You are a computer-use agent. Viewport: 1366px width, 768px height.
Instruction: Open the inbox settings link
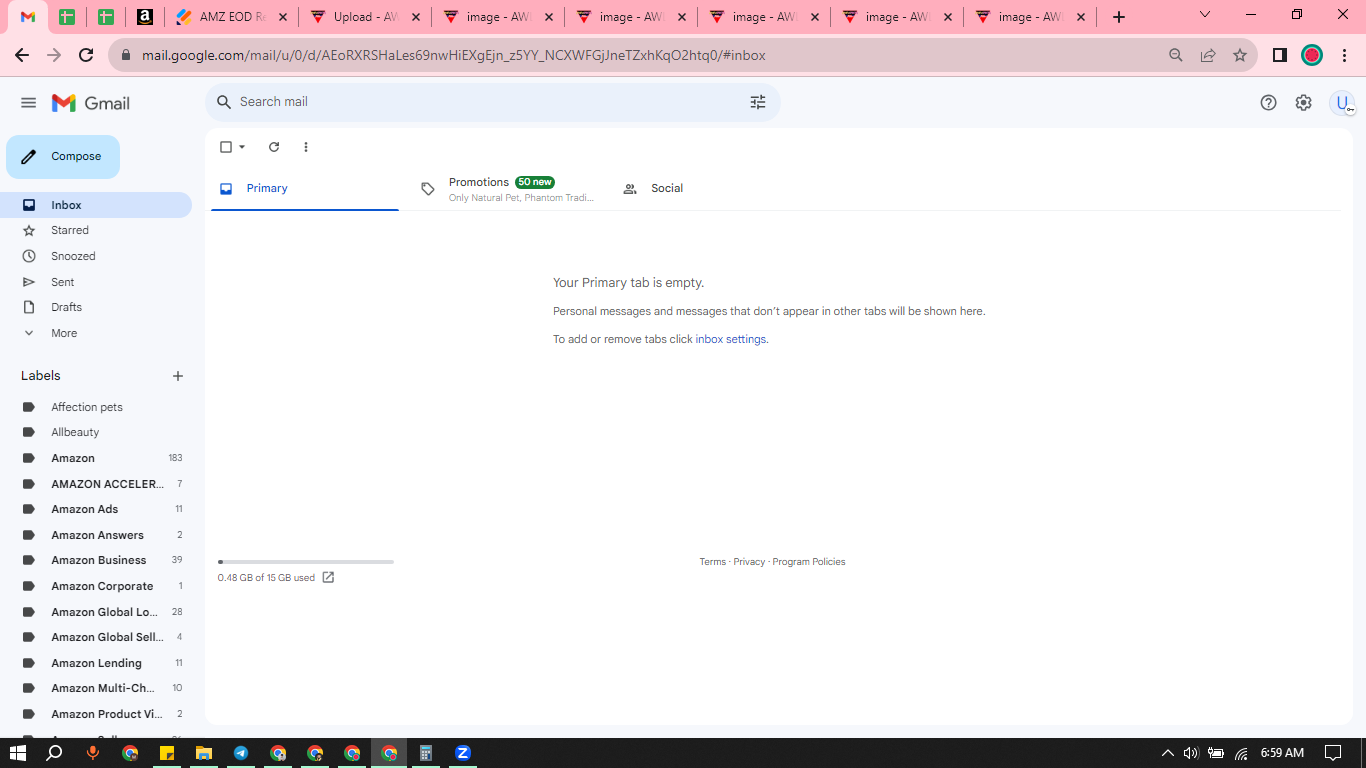point(731,339)
